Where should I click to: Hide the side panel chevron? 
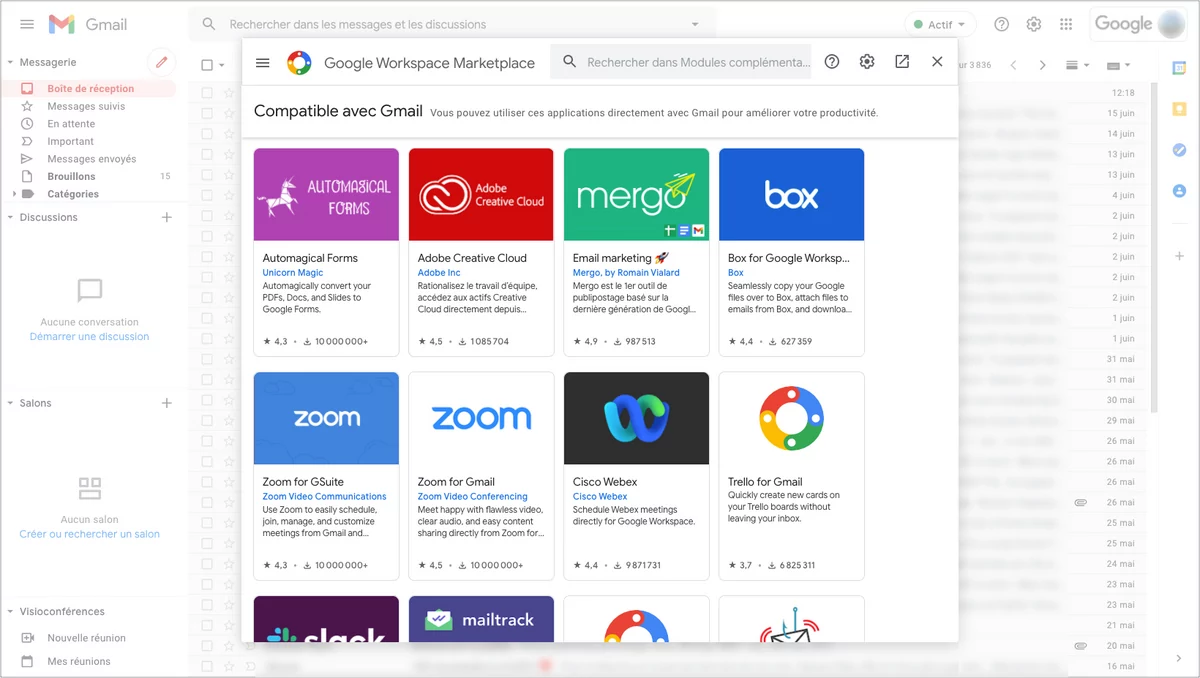coord(1179,658)
